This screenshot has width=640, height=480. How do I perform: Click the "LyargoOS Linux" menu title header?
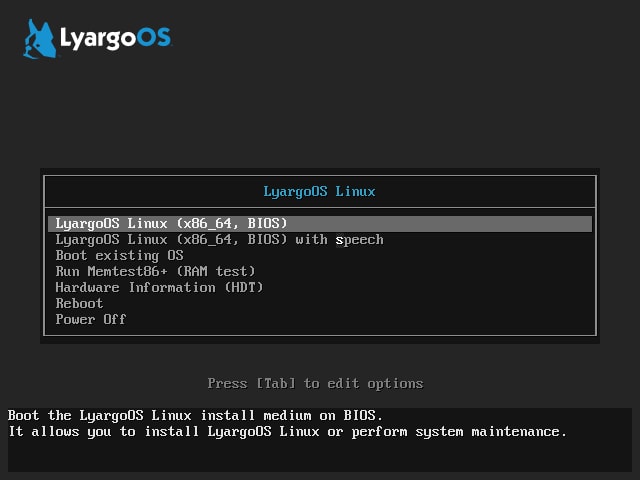[x=319, y=191]
